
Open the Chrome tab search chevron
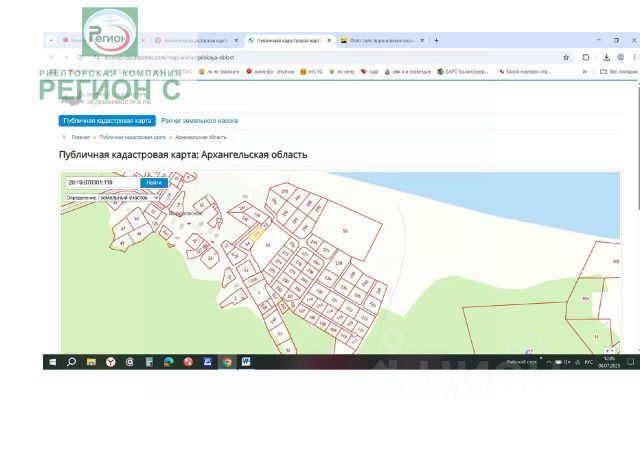51,40
